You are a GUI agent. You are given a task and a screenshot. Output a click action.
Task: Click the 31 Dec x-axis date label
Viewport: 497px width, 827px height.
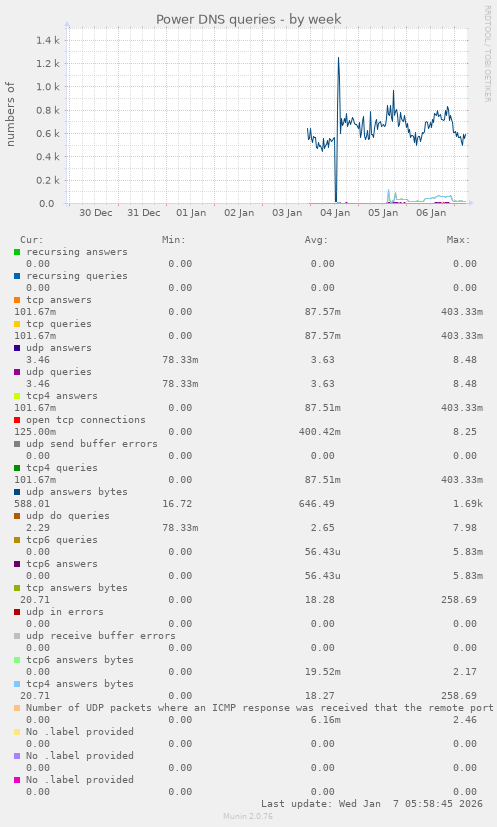point(144,213)
